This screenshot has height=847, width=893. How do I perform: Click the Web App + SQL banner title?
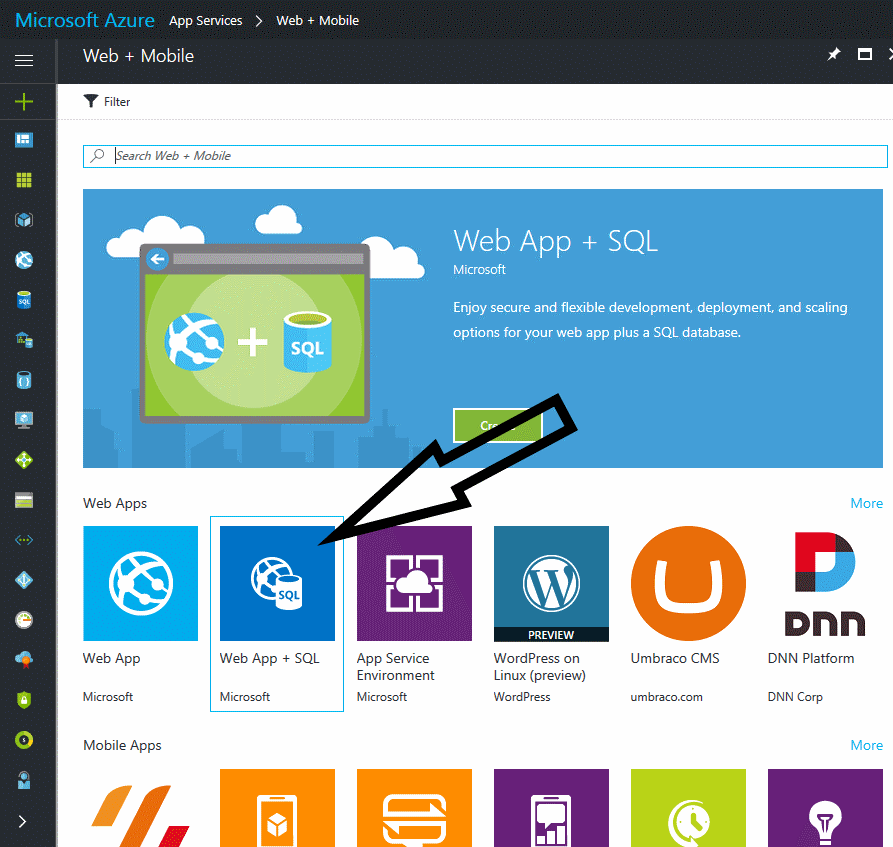555,241
